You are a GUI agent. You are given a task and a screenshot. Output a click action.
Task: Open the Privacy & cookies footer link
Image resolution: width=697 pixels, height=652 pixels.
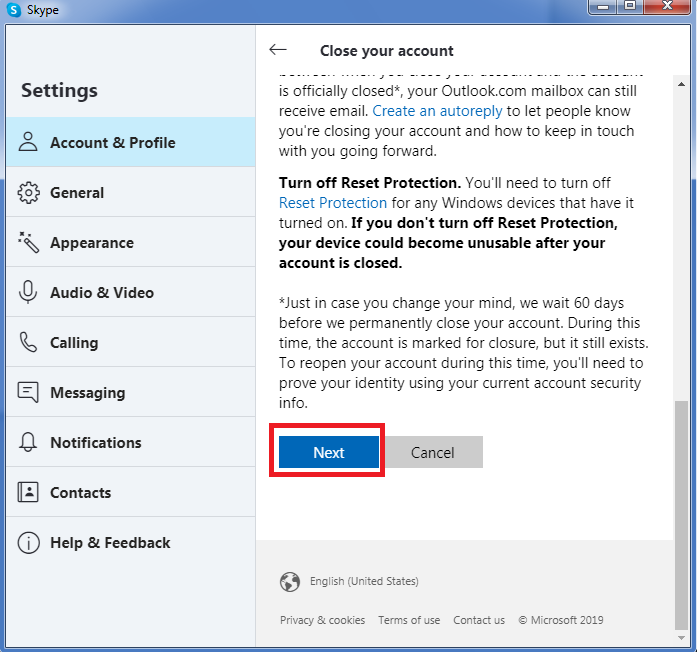point(322,620)
